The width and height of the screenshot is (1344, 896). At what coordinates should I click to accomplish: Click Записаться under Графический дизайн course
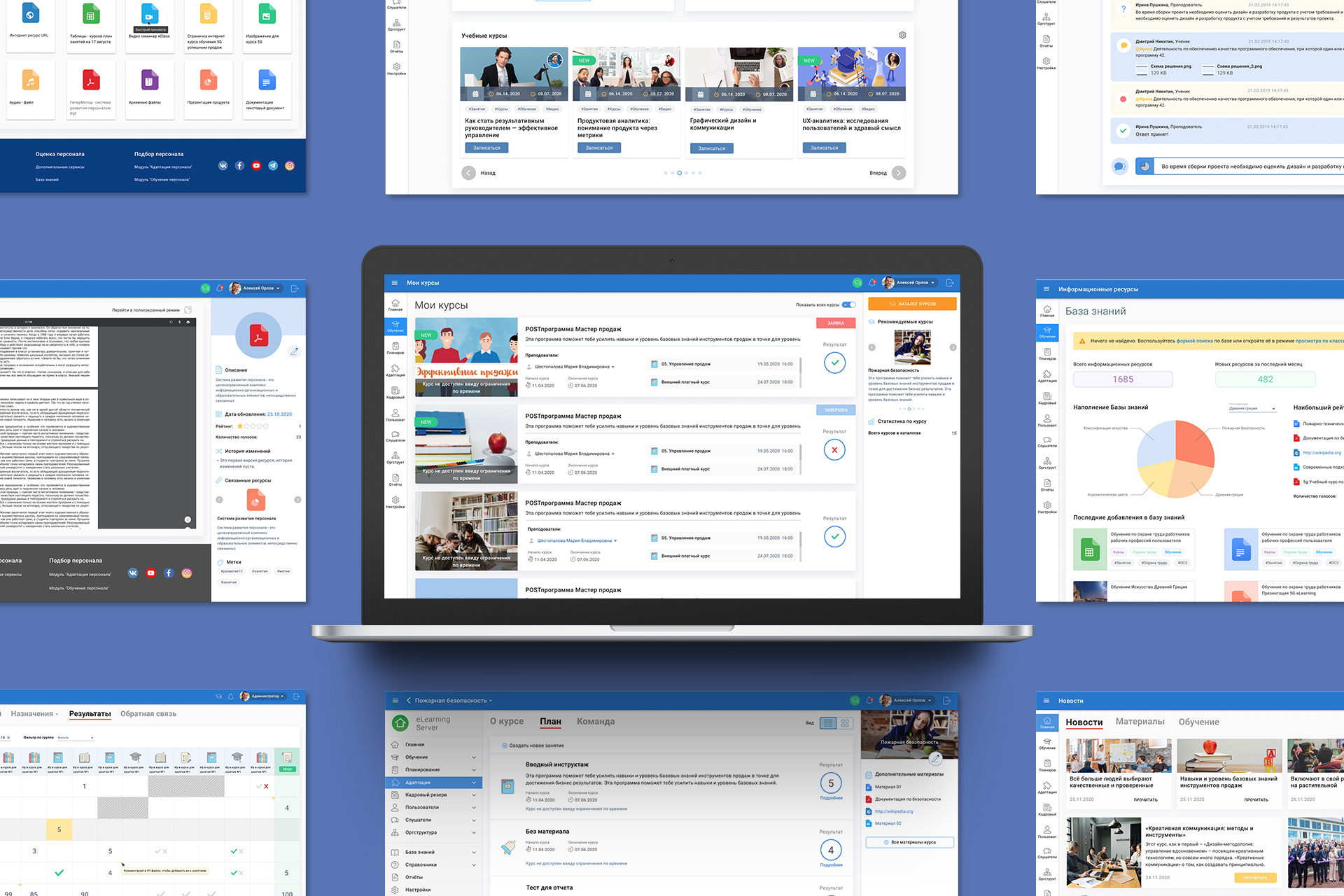tap(712, 148)
